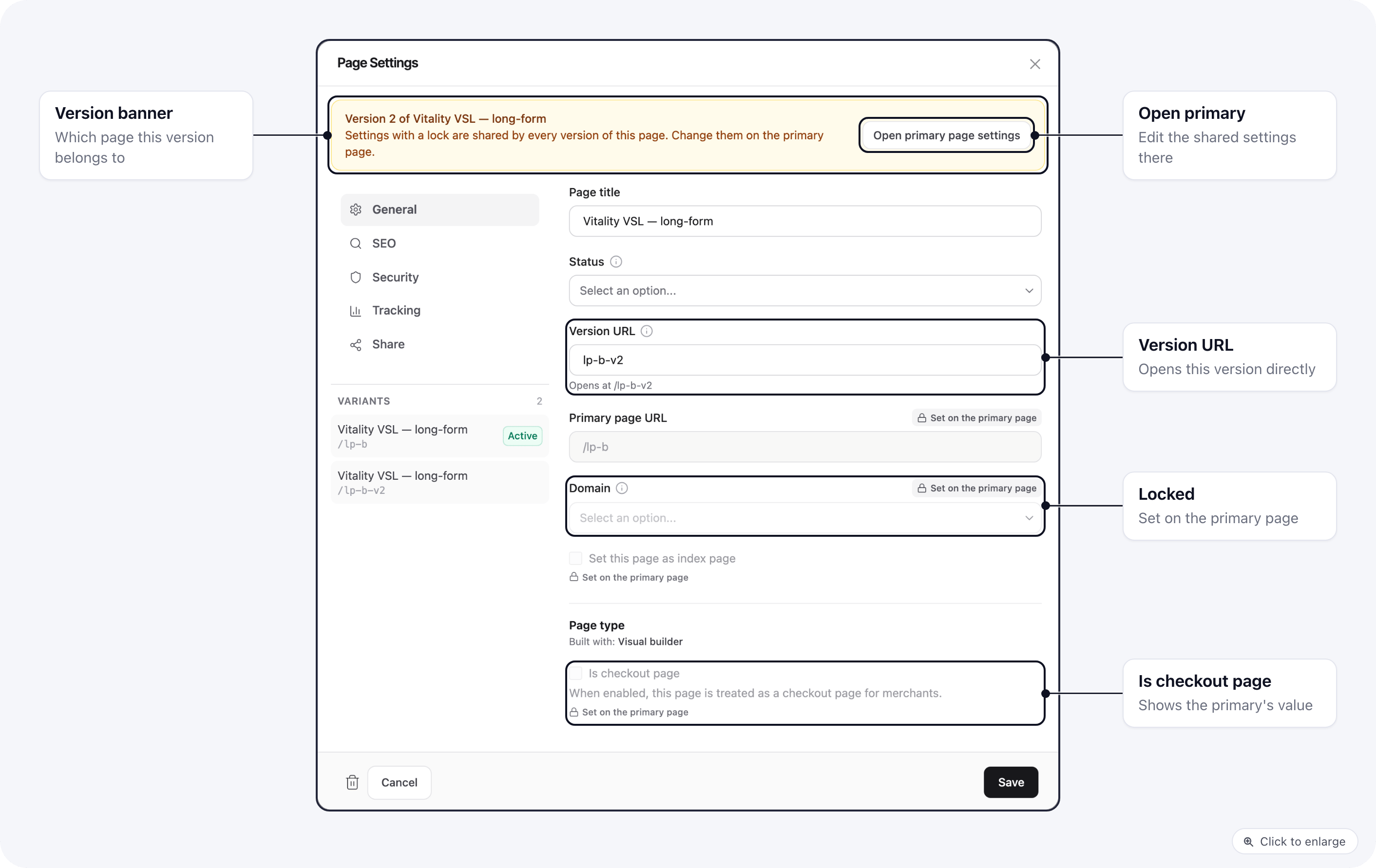This screenshot has width=1376, height=868.
Task: Toggle Set this page as index page
Action: tap(575, 558)
